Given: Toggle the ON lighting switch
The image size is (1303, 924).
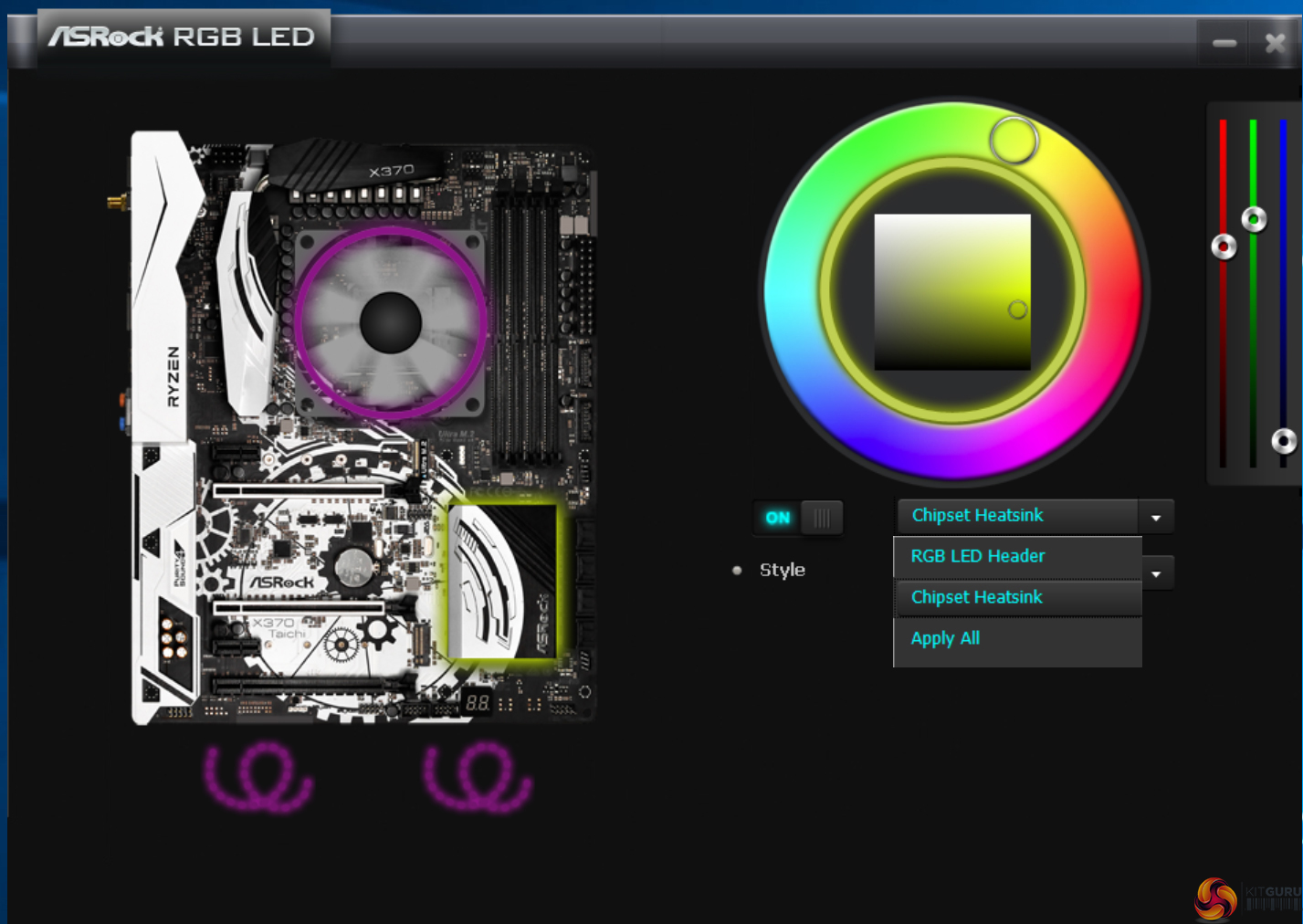Looking at the screenshot, I should (x=798, y=518).
